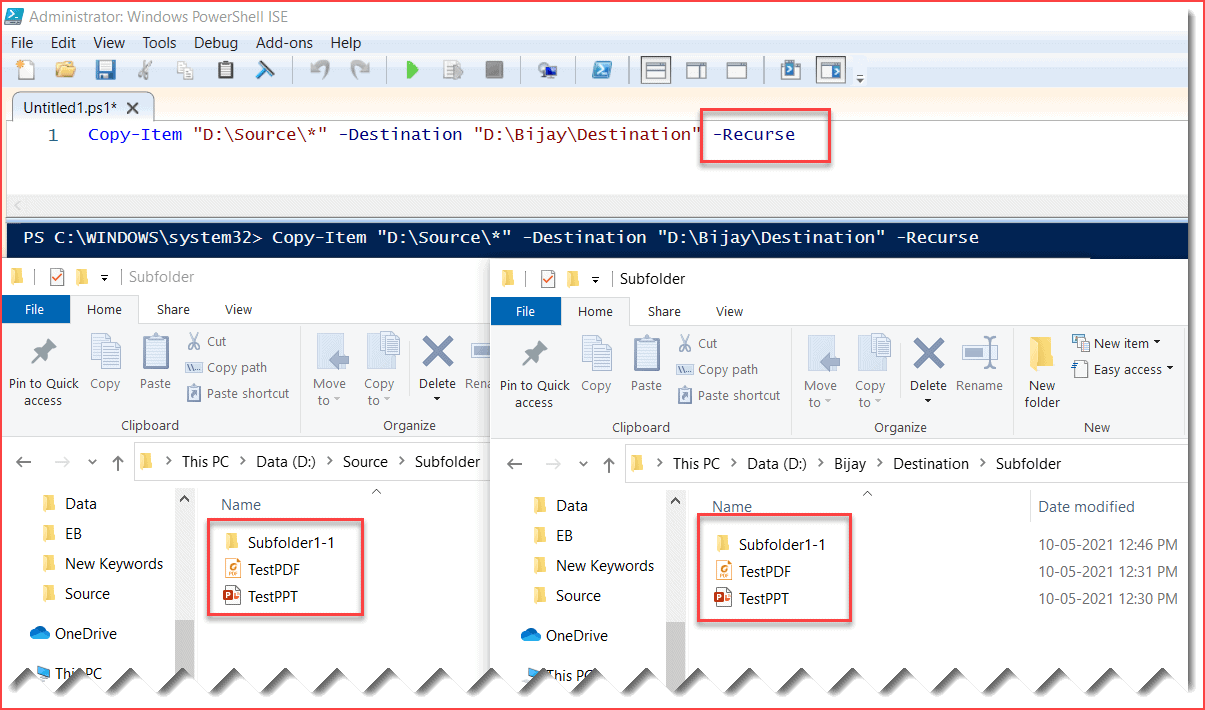Save the Untitled1.ps1 script
This screenshot has width=1205, height=710.
point(105,69)
